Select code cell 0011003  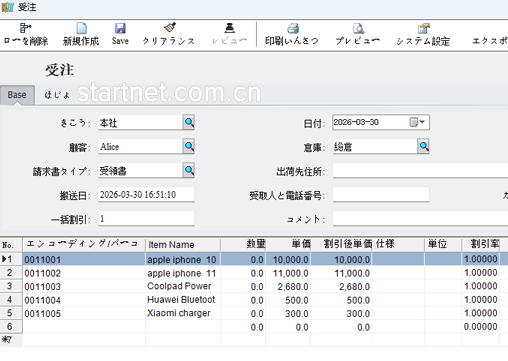click(84, 286)
